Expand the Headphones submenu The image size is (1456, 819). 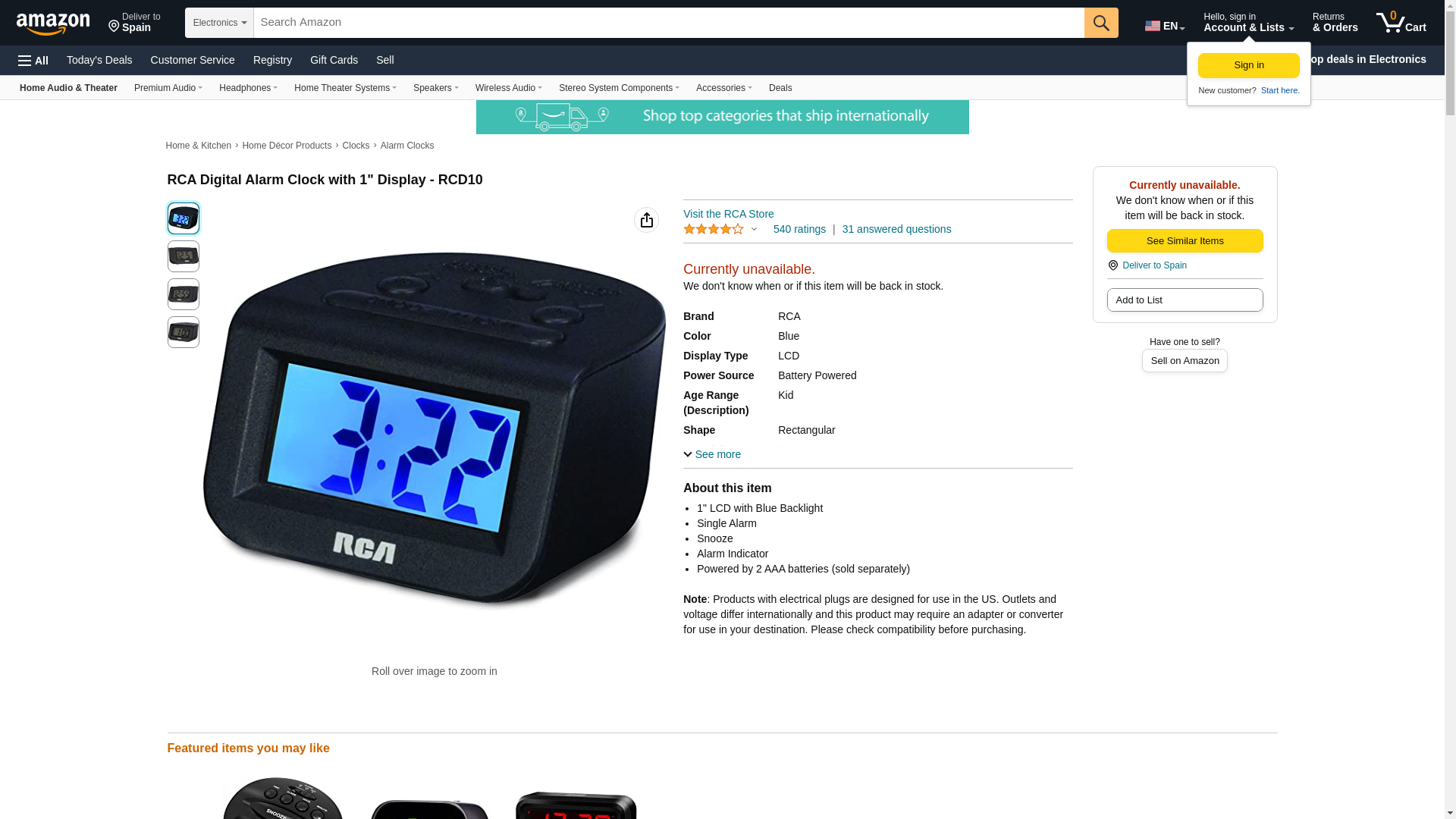(x=248, y=88)
